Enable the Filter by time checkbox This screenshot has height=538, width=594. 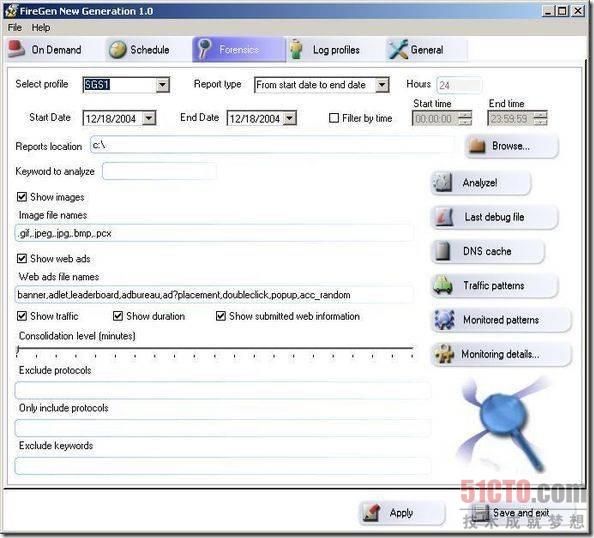coord(334,118)
